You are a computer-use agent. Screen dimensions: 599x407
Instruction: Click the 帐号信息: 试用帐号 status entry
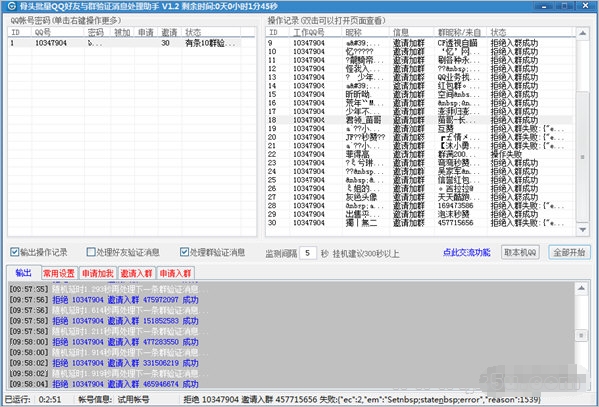click(x=113, y=400)
